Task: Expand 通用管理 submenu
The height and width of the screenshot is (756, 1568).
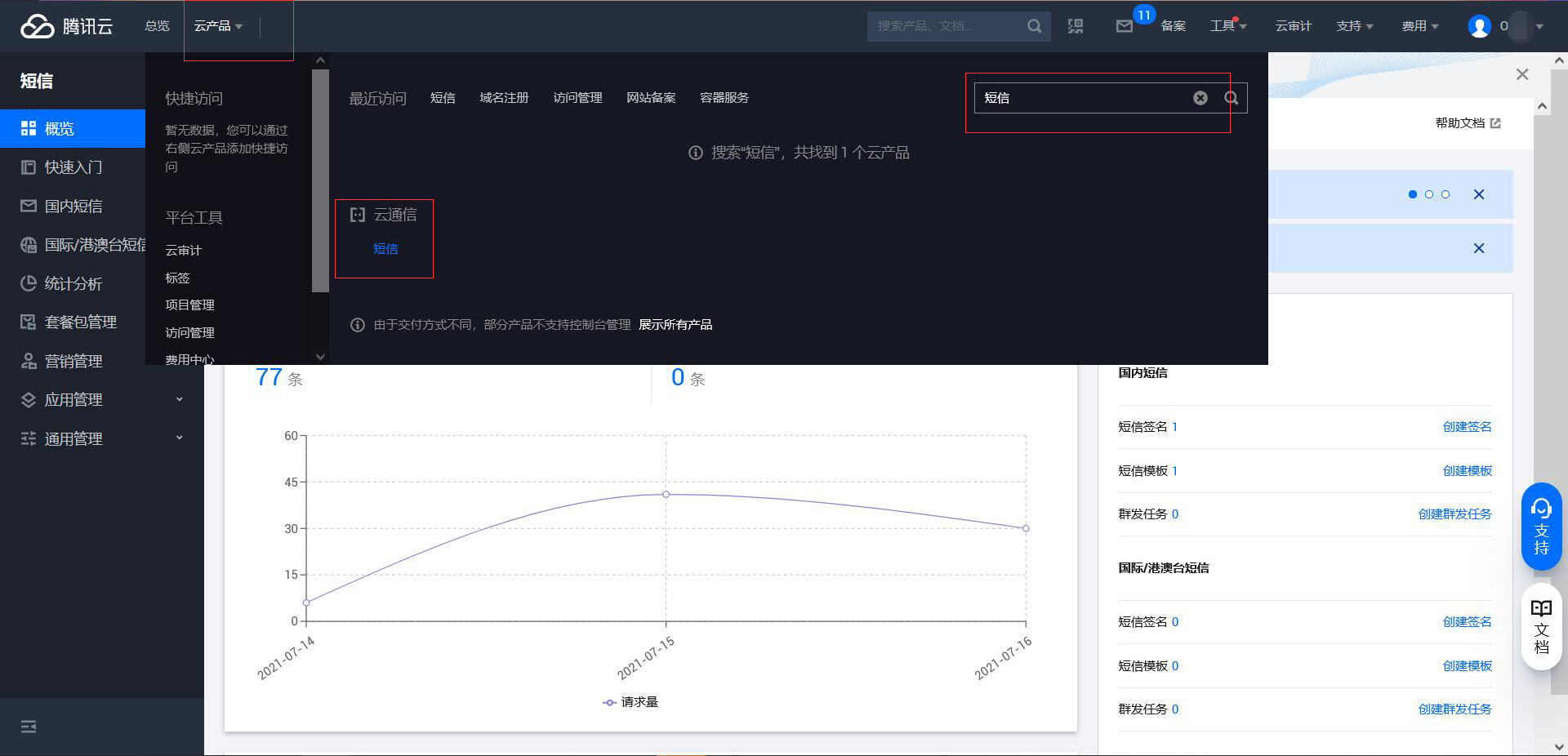Action: 180,438
